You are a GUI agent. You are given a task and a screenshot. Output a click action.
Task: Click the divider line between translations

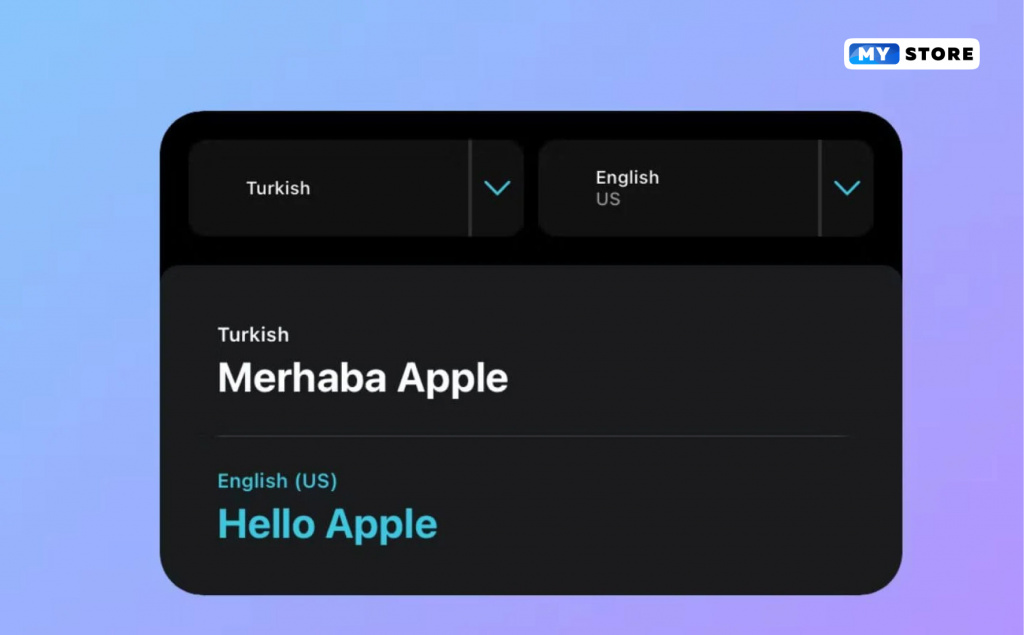pyautogui.click(x=533, y=435)
